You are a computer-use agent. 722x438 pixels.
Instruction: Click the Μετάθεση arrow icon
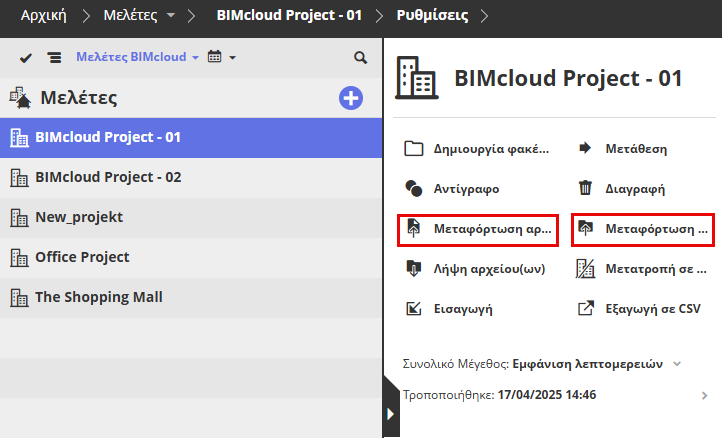coord(585,148)
